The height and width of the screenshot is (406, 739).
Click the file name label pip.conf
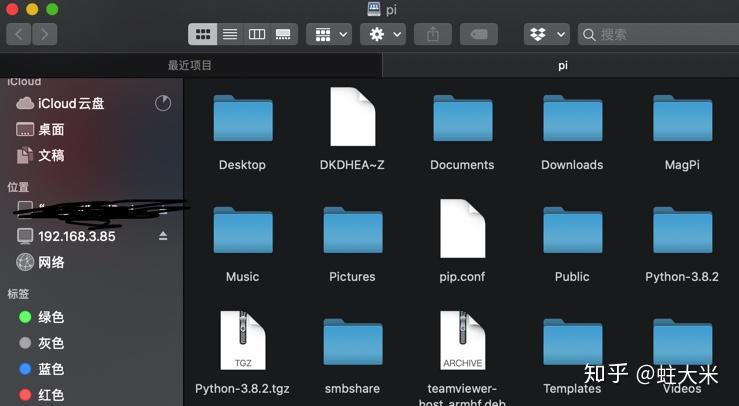pyautogui.click(x=462, y=277)
